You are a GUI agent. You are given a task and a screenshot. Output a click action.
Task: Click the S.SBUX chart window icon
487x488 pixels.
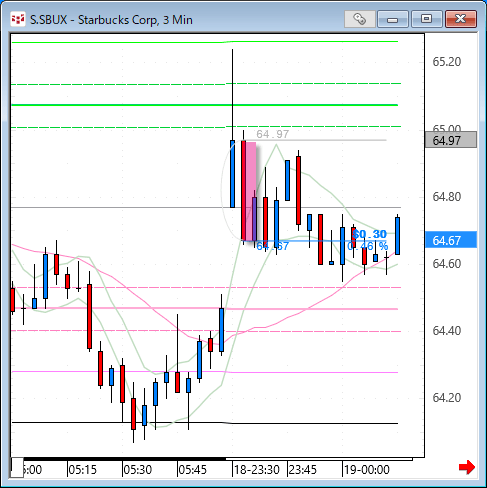17,19
